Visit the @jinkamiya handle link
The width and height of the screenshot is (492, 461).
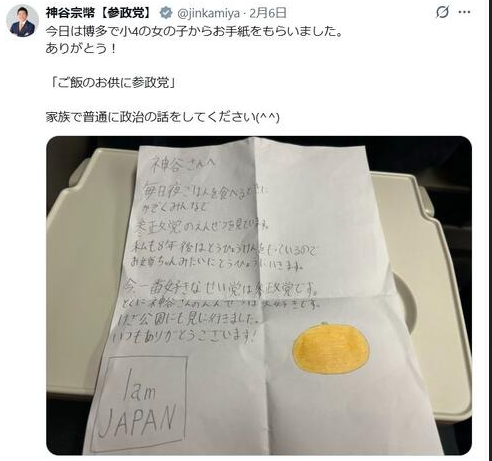click(x=208, y=13)
